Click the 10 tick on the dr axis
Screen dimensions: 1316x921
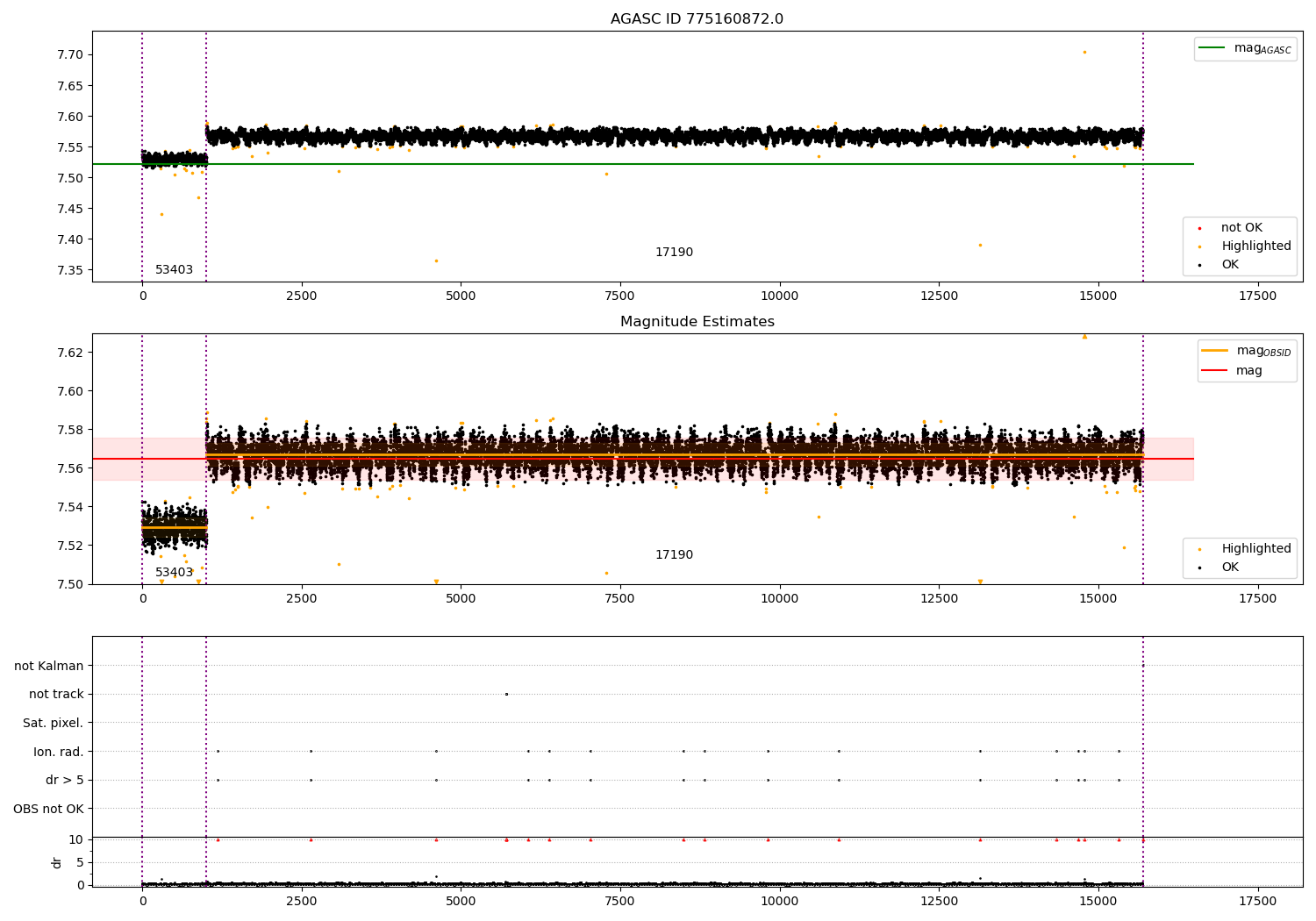[x=76, y=839]
